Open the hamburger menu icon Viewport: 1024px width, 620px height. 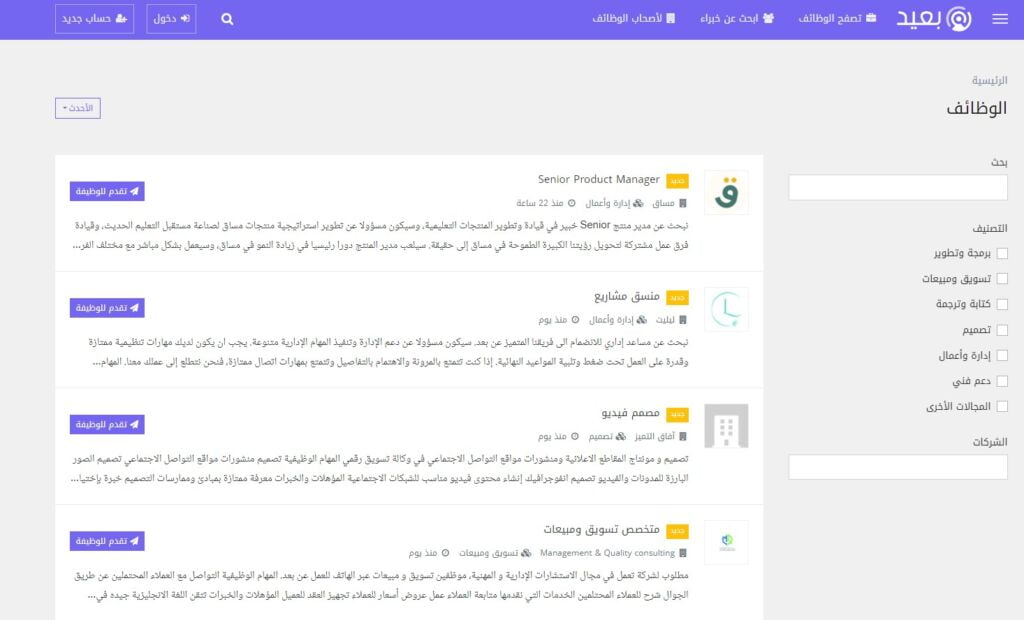click(999, 19)
